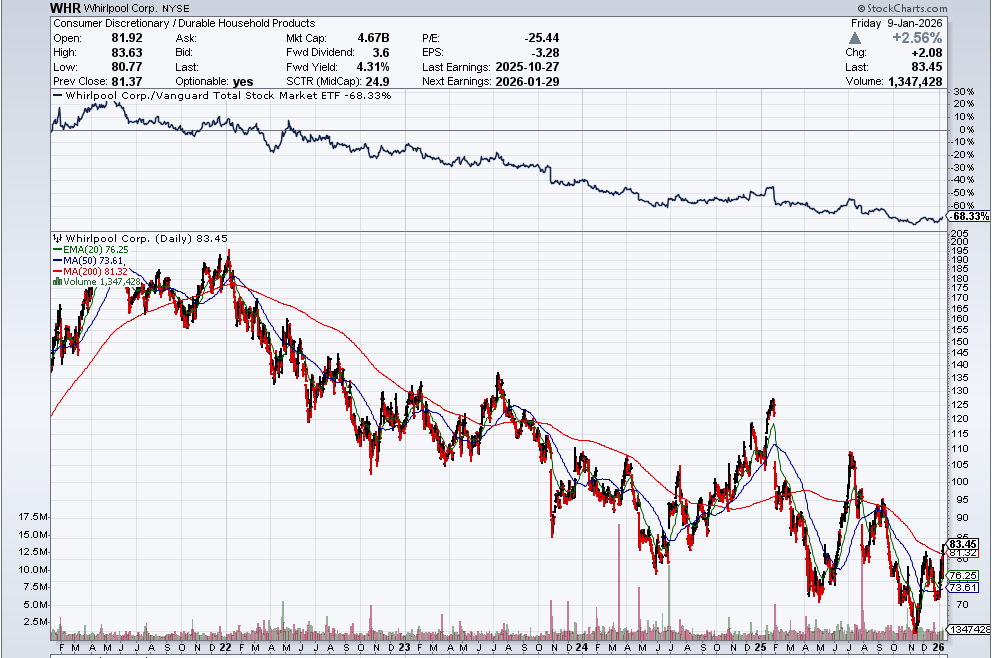992x658 pixels.
Task: Click the blue 73.61 tag on the right axis
Action: coord(963,588)
